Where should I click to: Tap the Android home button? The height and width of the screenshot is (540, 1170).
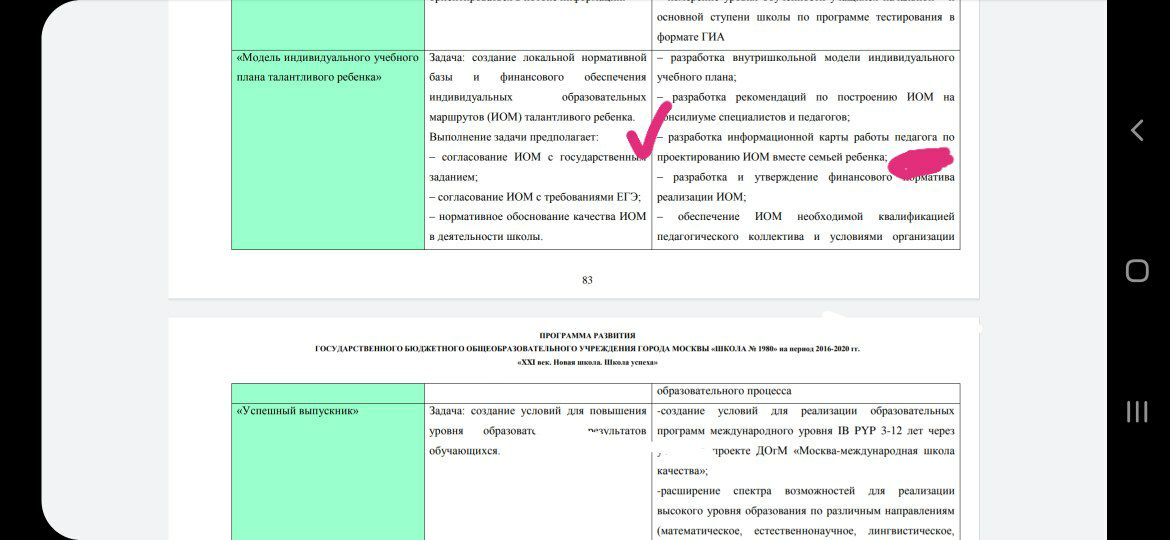point(1136,270)
